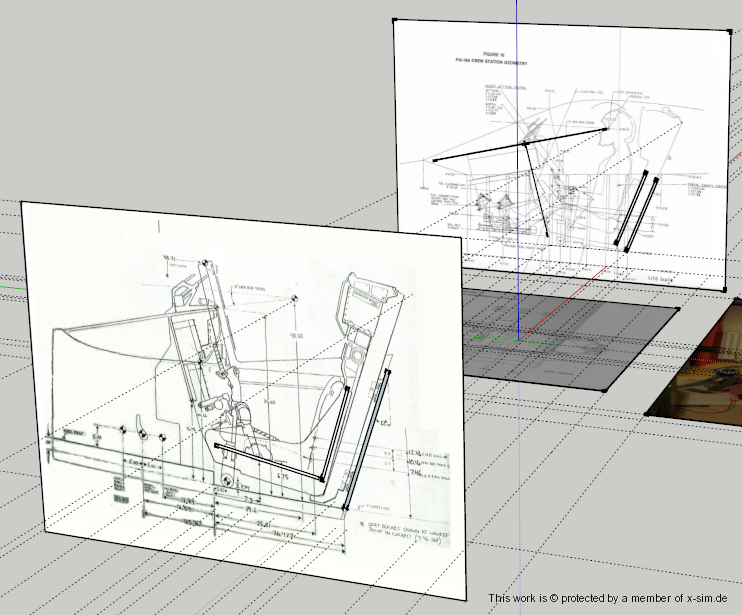Select the short descending black line on rear drawing
Image resolution: width=742 pixels, height=615 pixels.
click(536, 190)
